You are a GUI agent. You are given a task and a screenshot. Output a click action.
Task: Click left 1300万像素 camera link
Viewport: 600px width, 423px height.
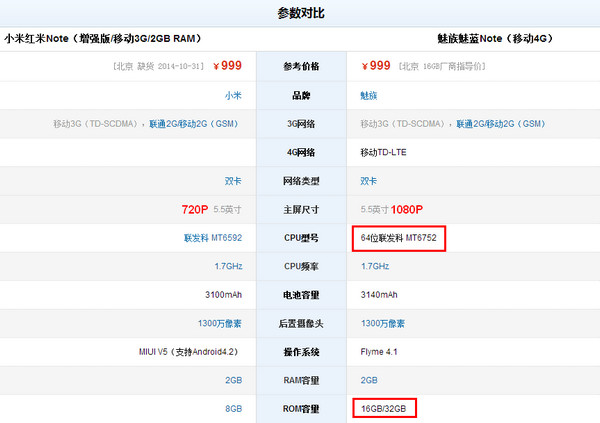coord(220,323)
